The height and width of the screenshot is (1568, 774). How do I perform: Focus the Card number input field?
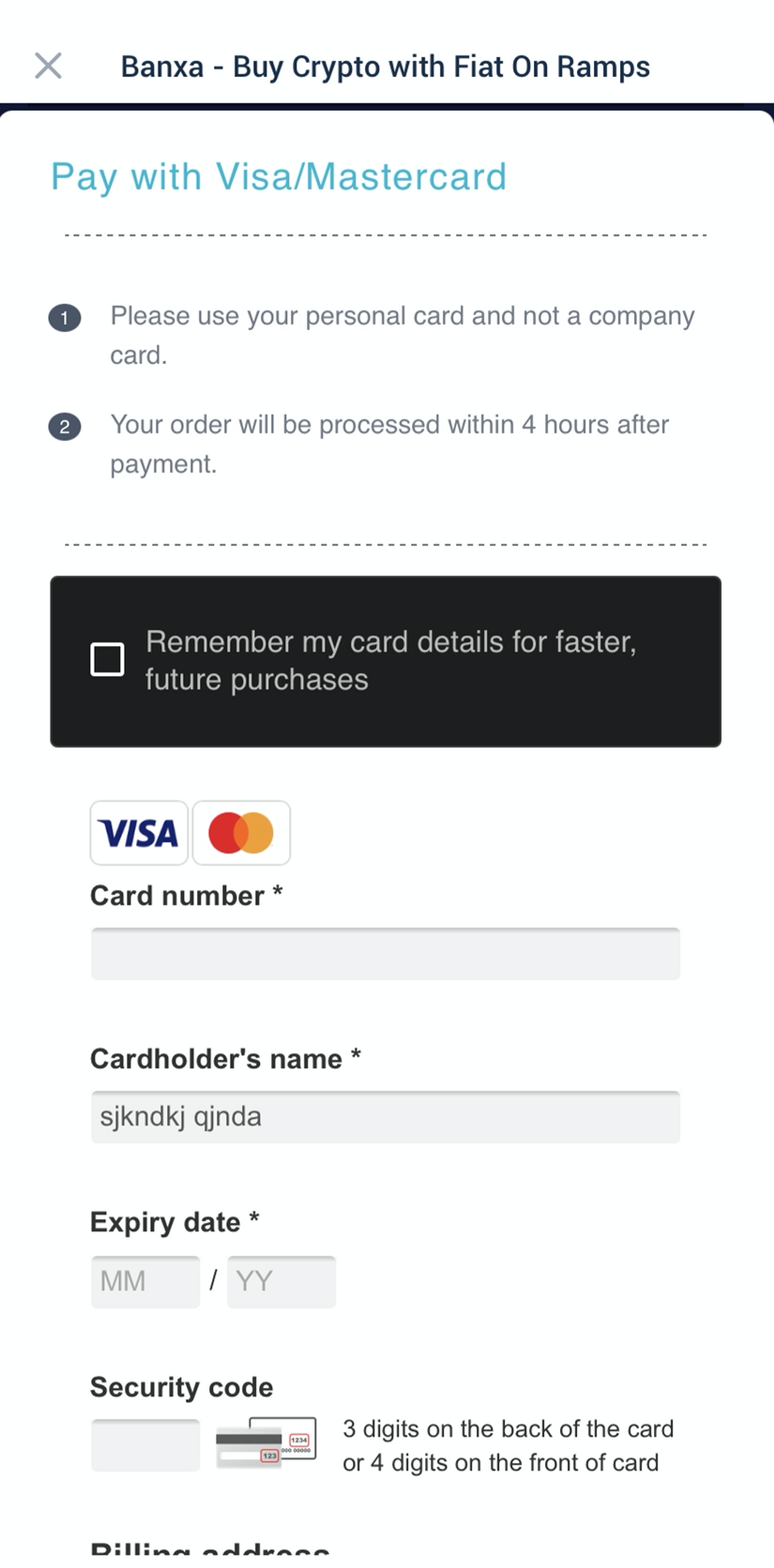click(x=385, y=954)
